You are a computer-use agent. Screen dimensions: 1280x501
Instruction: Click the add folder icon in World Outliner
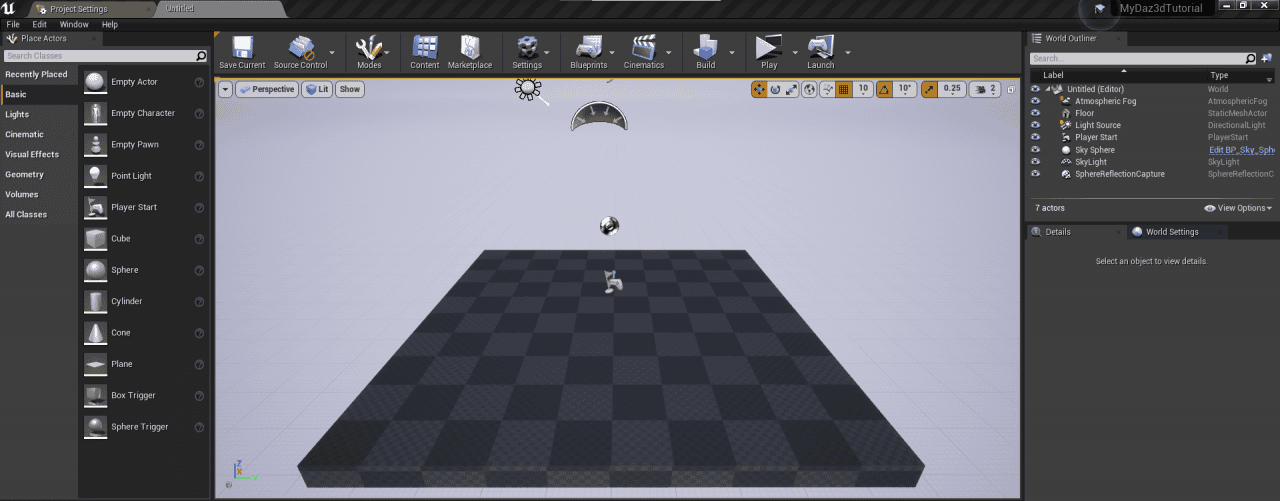coord(1267,58)
